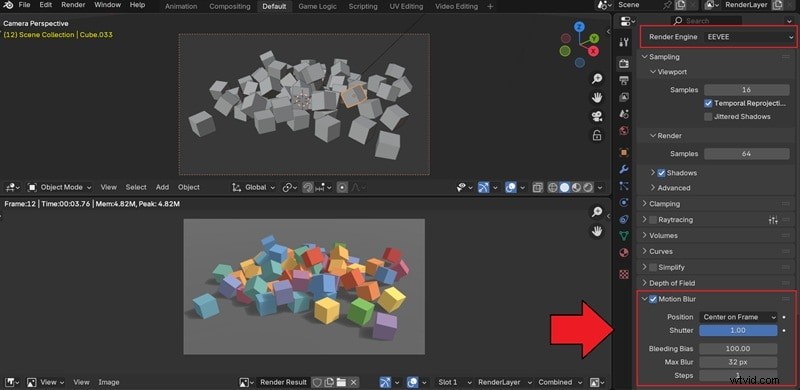800x390 pixels.
Task: Switch to the Compositing workspace tab
Action: (230, 7)
